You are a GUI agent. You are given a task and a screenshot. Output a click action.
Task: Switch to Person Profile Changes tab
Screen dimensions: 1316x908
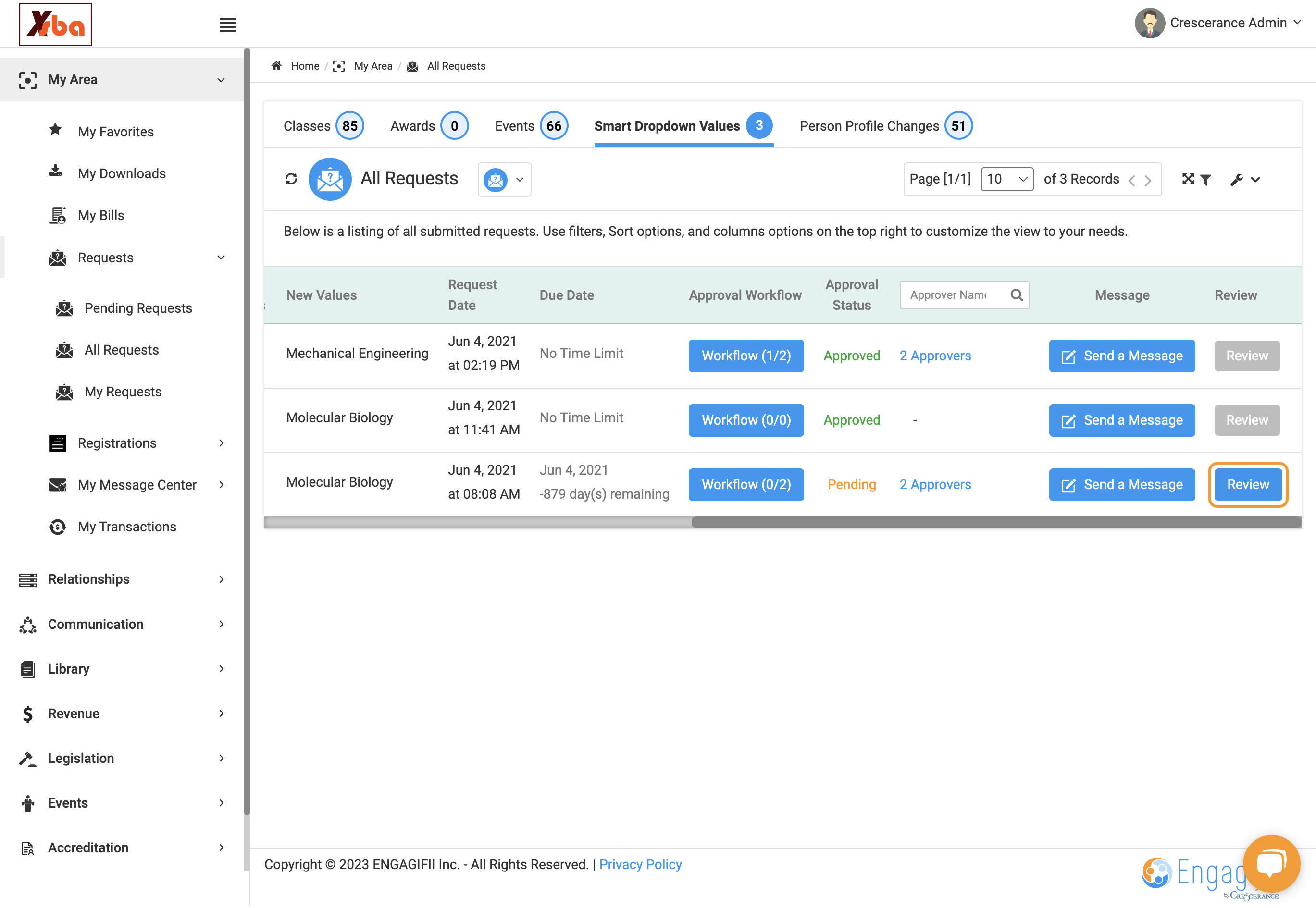(886, 126)
